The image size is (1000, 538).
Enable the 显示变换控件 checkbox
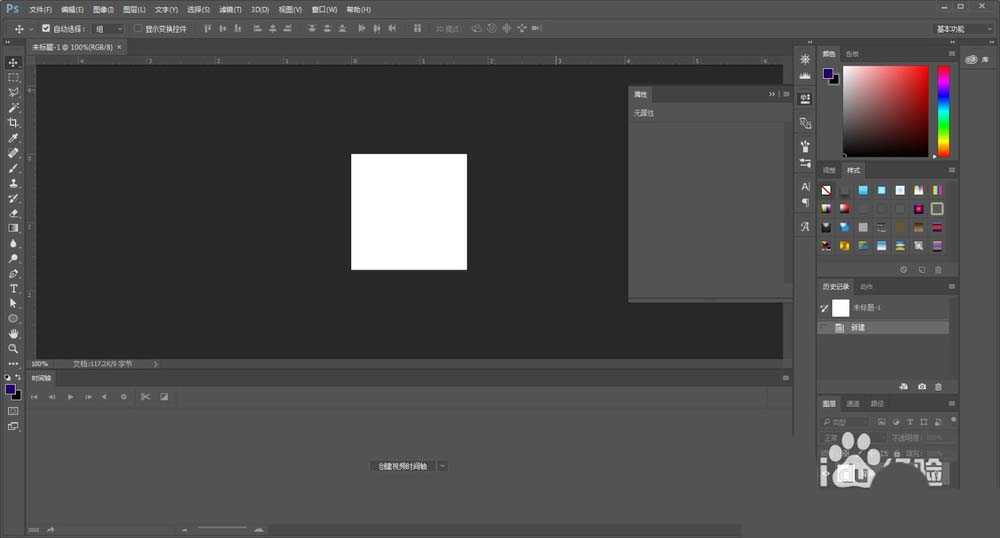(138, 29)
